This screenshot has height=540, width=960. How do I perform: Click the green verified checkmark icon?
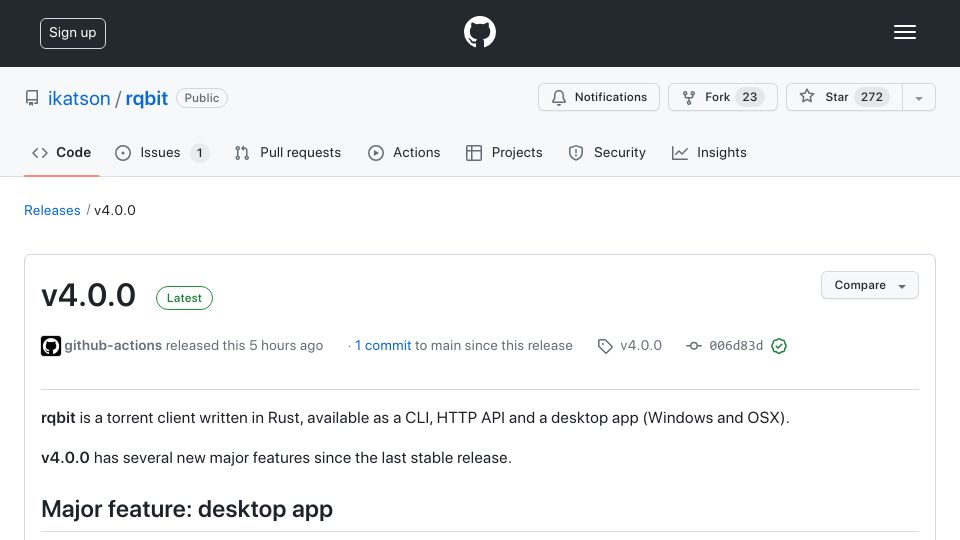[x=779, y=346]
